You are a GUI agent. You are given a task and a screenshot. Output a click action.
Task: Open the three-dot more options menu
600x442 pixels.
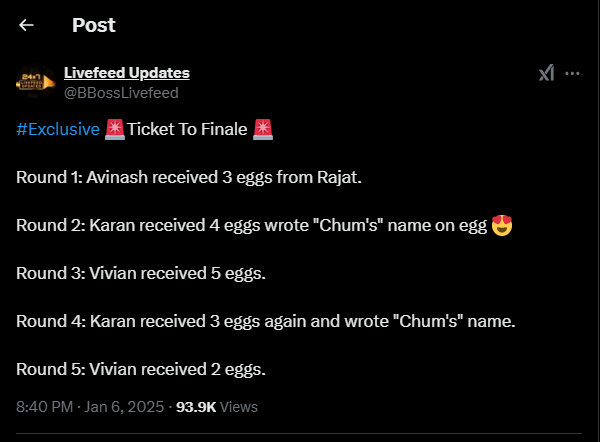(x=572, y=73)
